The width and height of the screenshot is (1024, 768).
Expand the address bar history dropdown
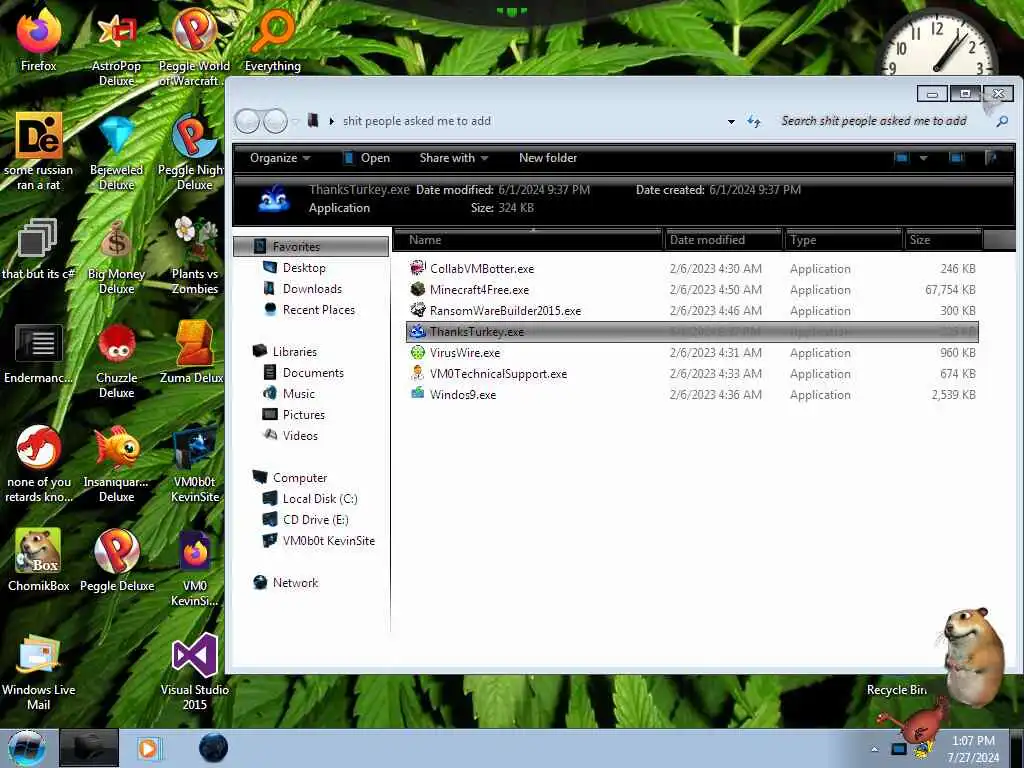pos(731,121)
